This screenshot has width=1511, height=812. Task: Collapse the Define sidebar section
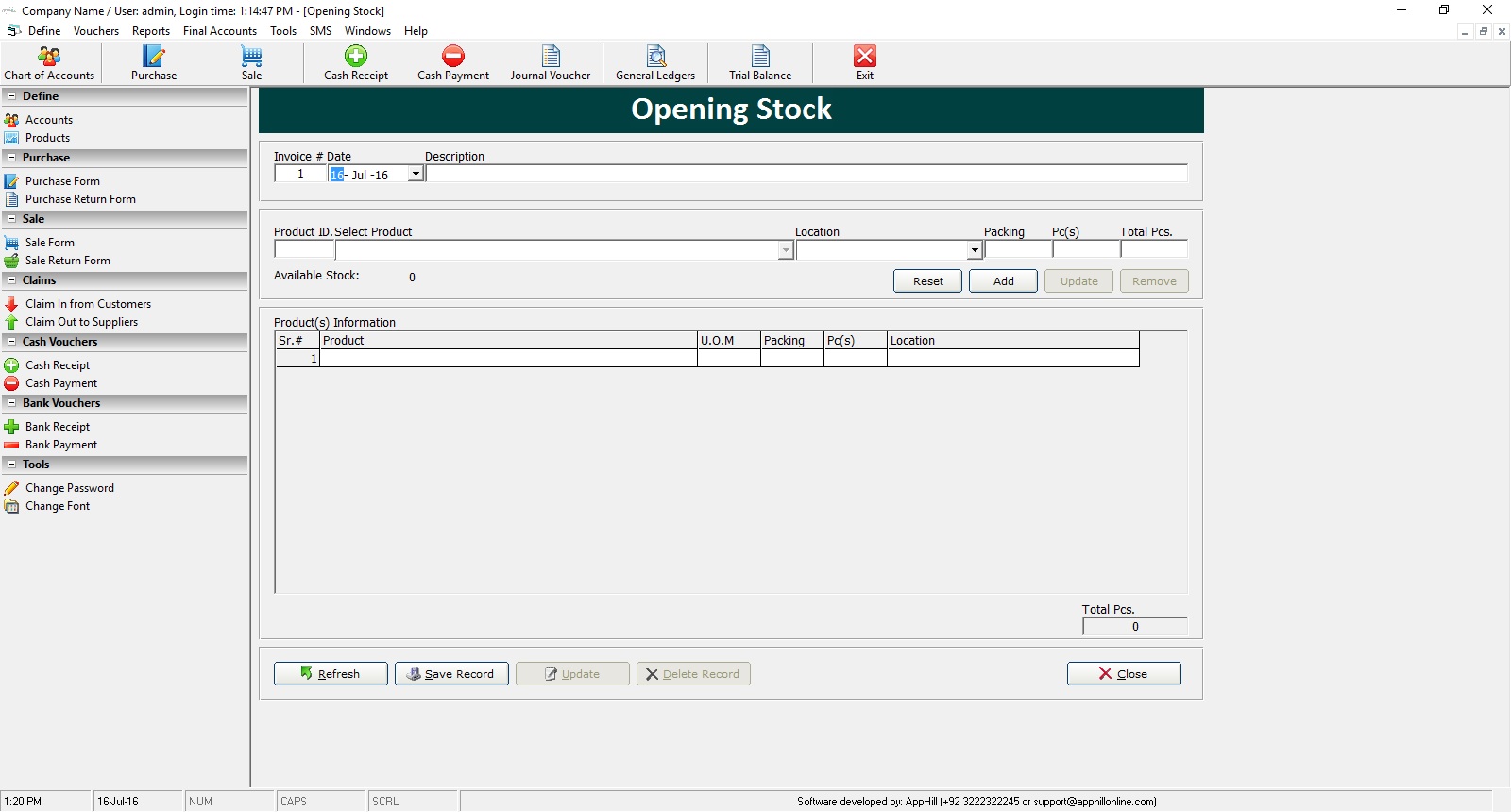(x=11, y=96)
